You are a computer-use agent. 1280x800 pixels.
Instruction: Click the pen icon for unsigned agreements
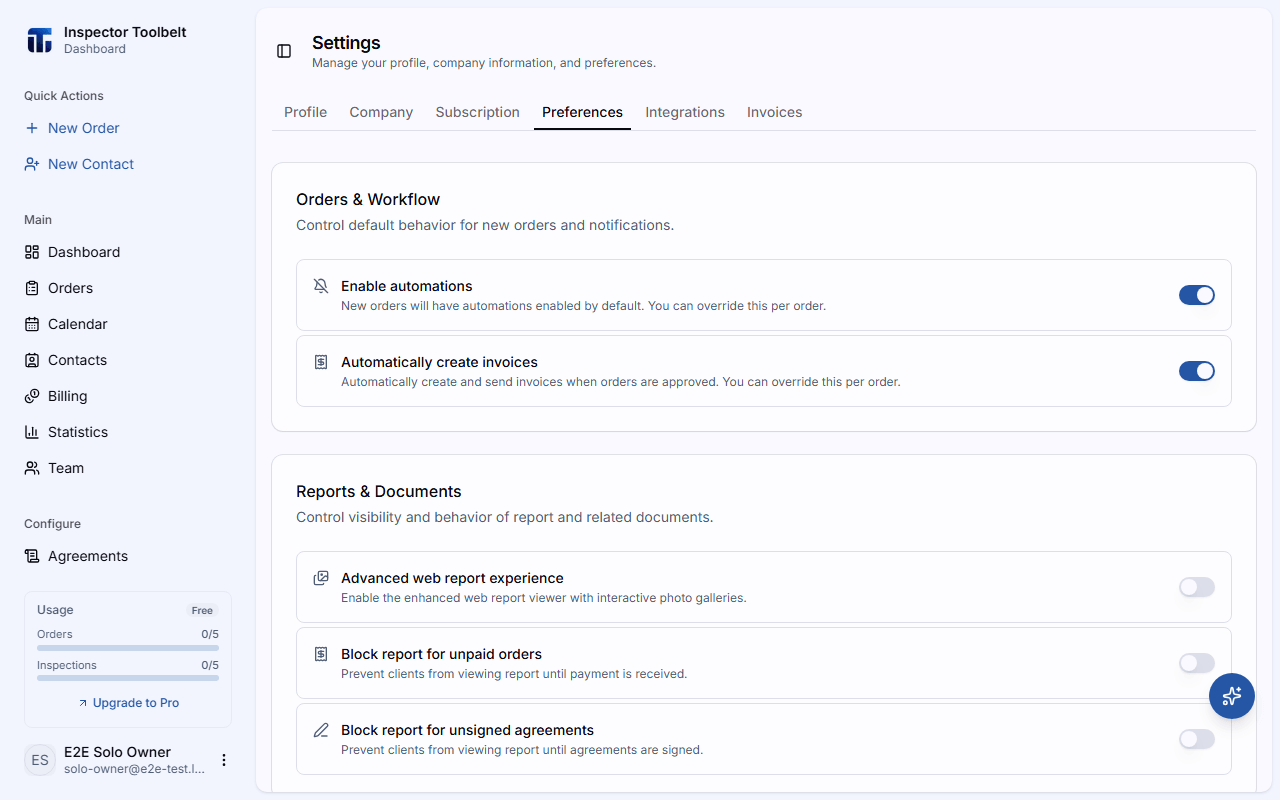321,730
